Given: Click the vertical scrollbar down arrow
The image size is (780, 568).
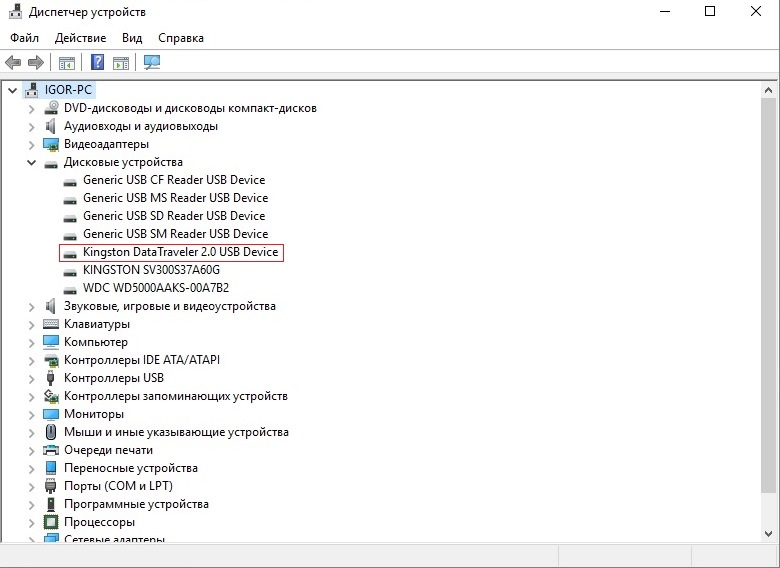Looking at the screenshot, I should click(x=769, y=532).
